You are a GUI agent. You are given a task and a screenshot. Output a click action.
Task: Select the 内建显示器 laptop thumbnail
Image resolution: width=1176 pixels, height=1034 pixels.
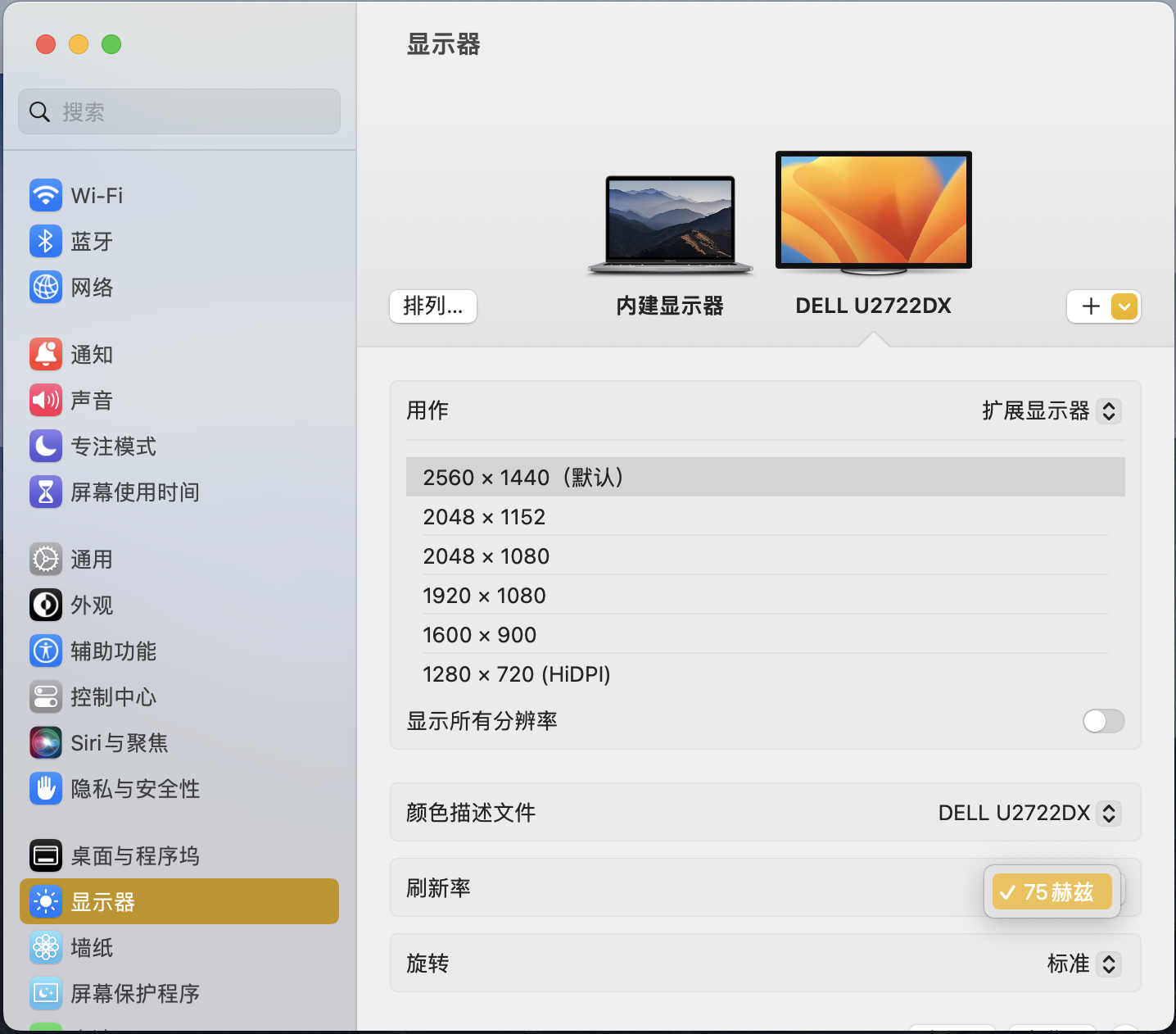click(670, 224)
